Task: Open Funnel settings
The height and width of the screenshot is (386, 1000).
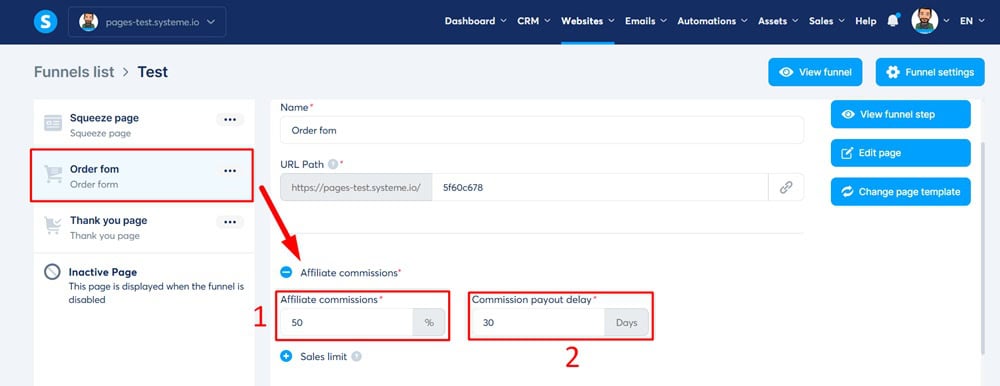Action: (x=930, y=72)
